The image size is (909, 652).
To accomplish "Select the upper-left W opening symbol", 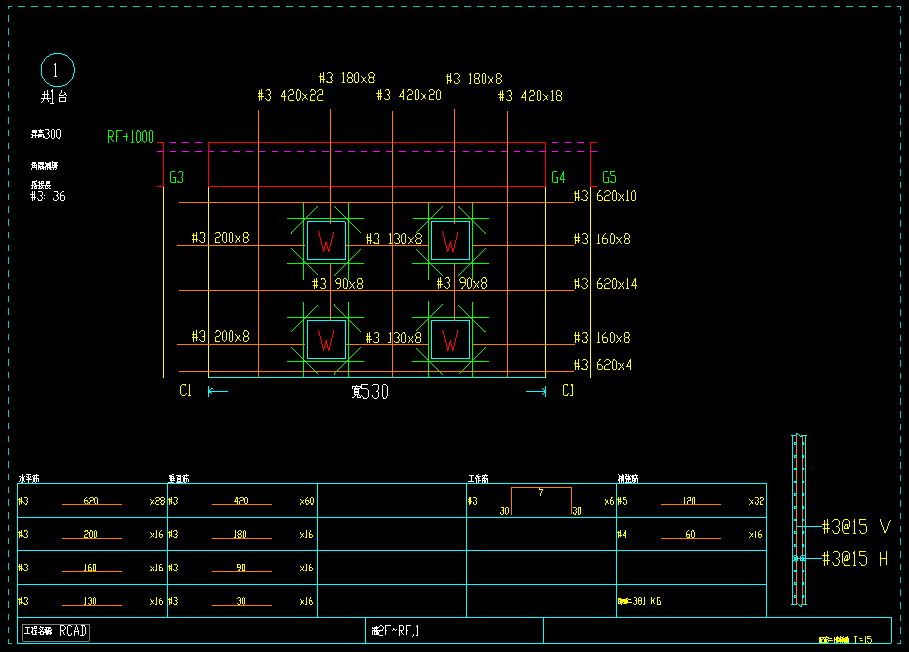I will (x=326, y=241).
